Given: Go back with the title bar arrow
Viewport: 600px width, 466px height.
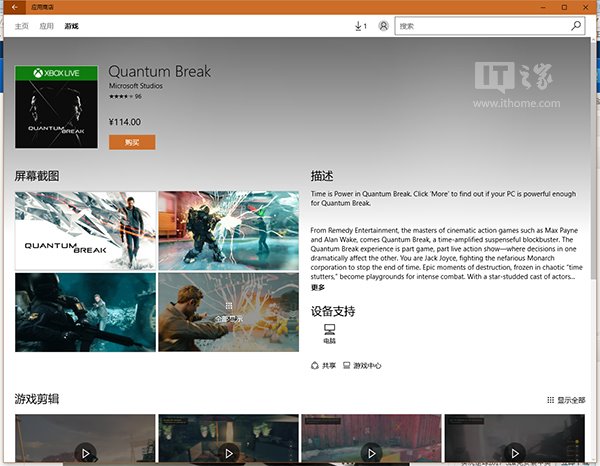Looking at the screenshot, I should (x=15, y=7).
